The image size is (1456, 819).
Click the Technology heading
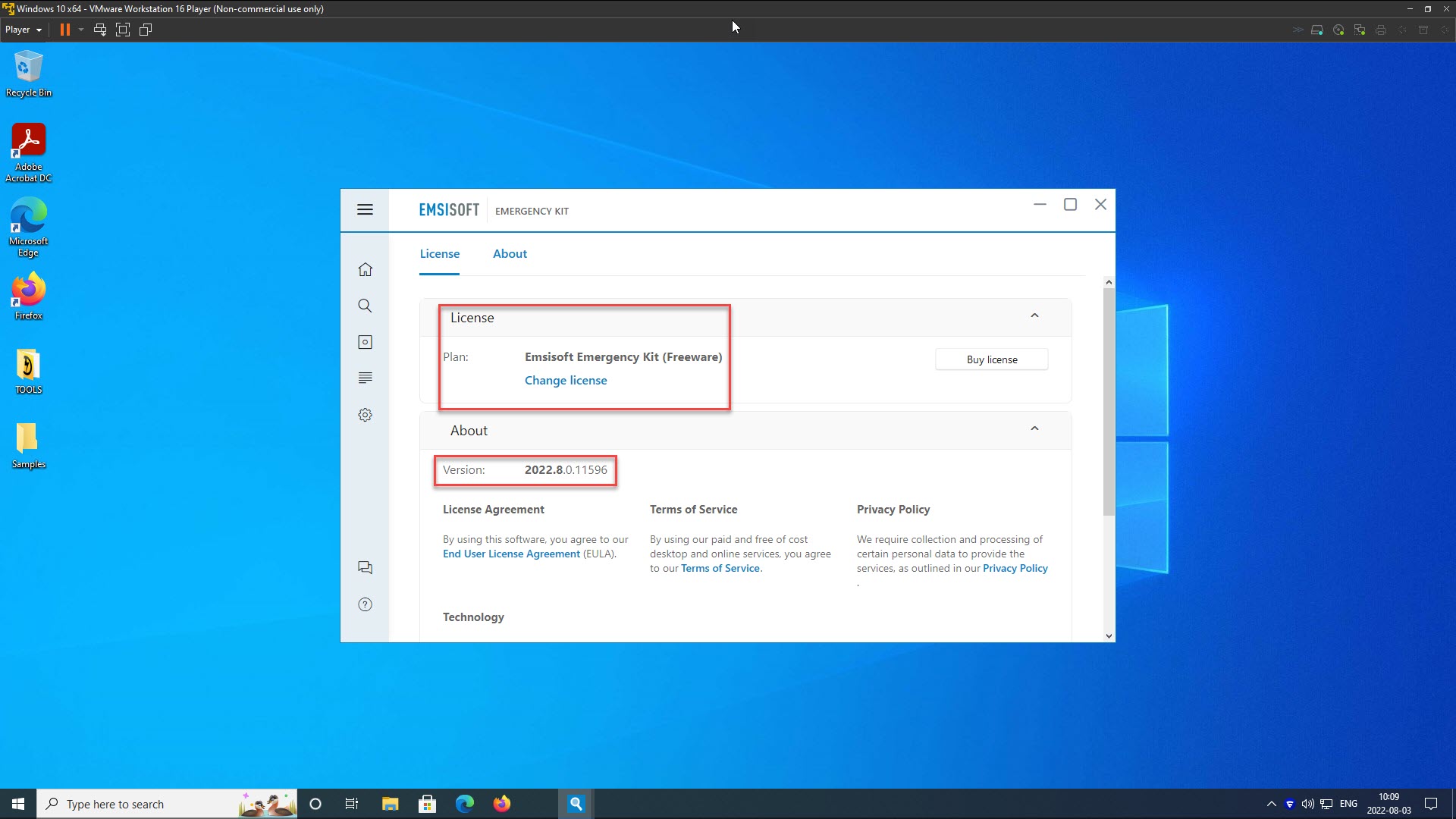pos(473,617)
